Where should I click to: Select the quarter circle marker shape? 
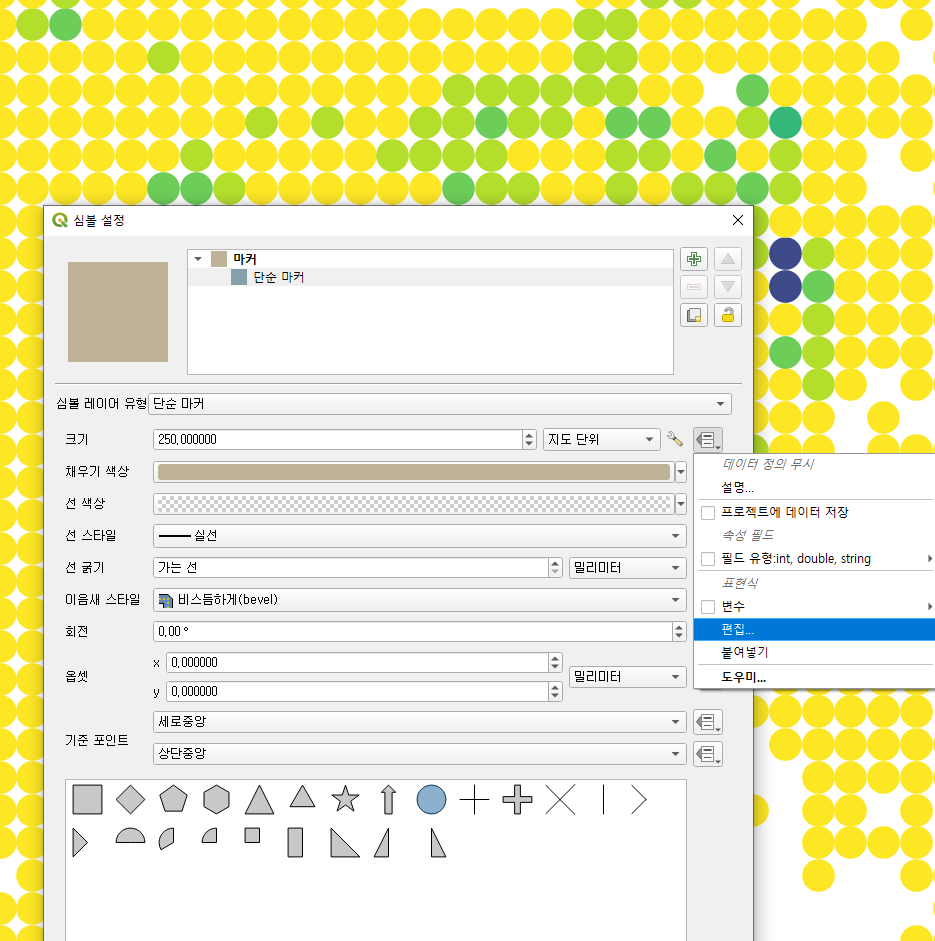point(209,835)
